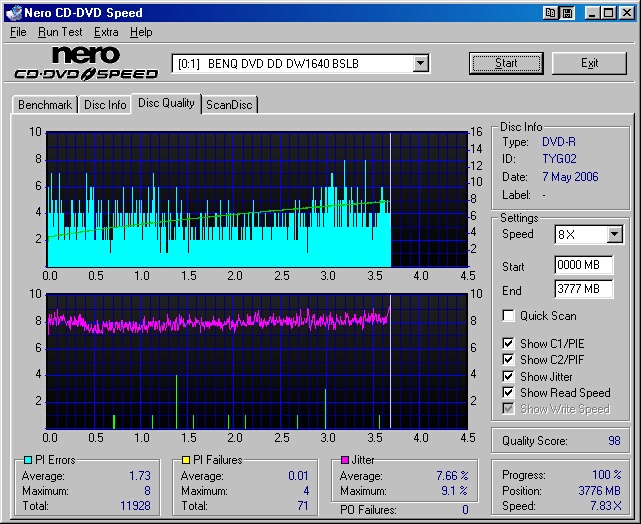
Task: Click the Jitter maximum 9.1 % value
Action: pos(454,490)
